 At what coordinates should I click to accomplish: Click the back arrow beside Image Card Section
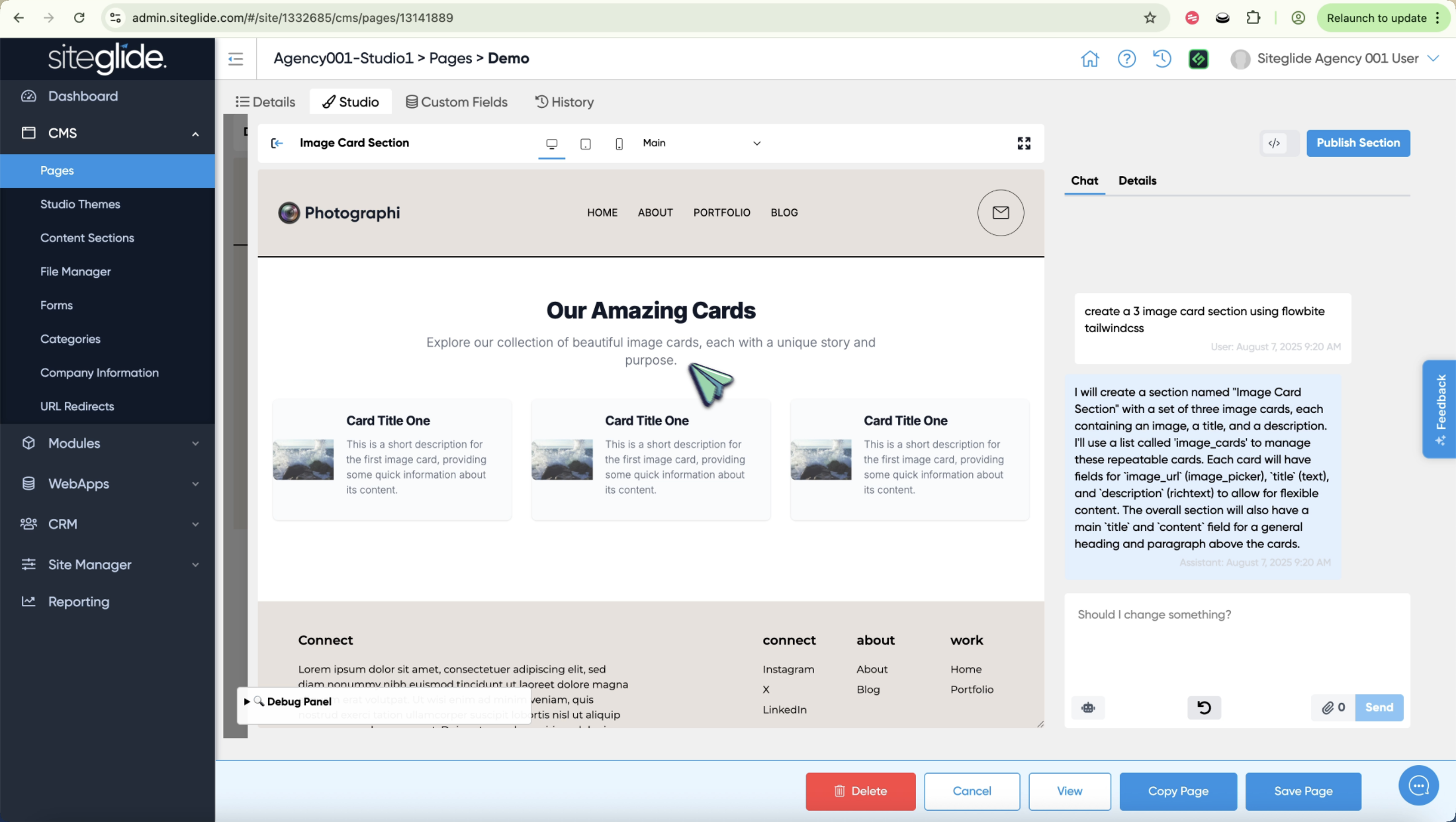tap(277, 143)
